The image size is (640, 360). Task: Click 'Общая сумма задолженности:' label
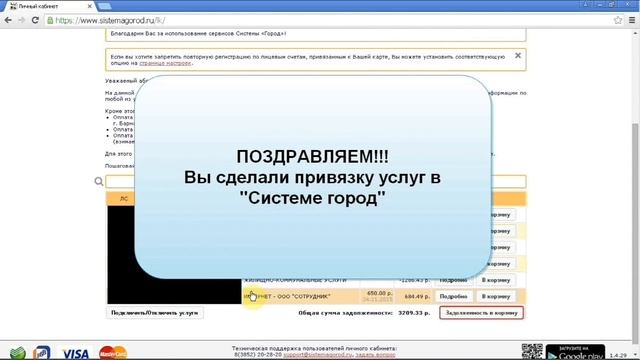(x=345, y=313)
